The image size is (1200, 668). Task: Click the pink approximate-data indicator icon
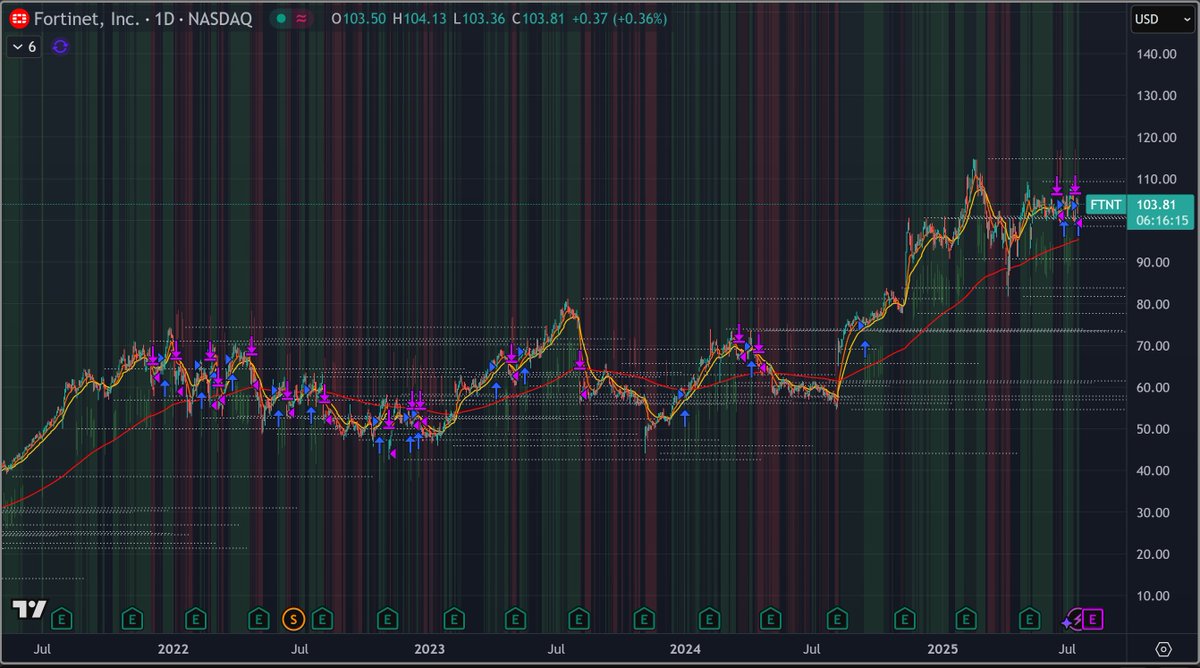point(301,18)
